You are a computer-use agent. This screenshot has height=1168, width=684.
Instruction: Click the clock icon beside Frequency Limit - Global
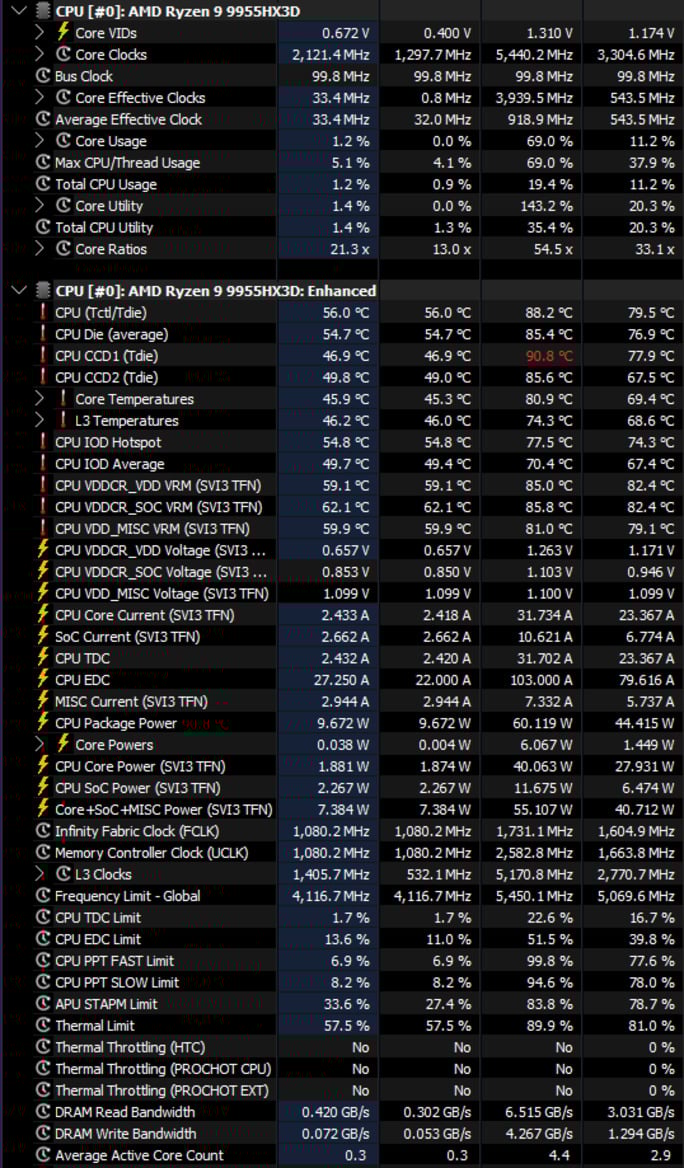coord(43,895)
